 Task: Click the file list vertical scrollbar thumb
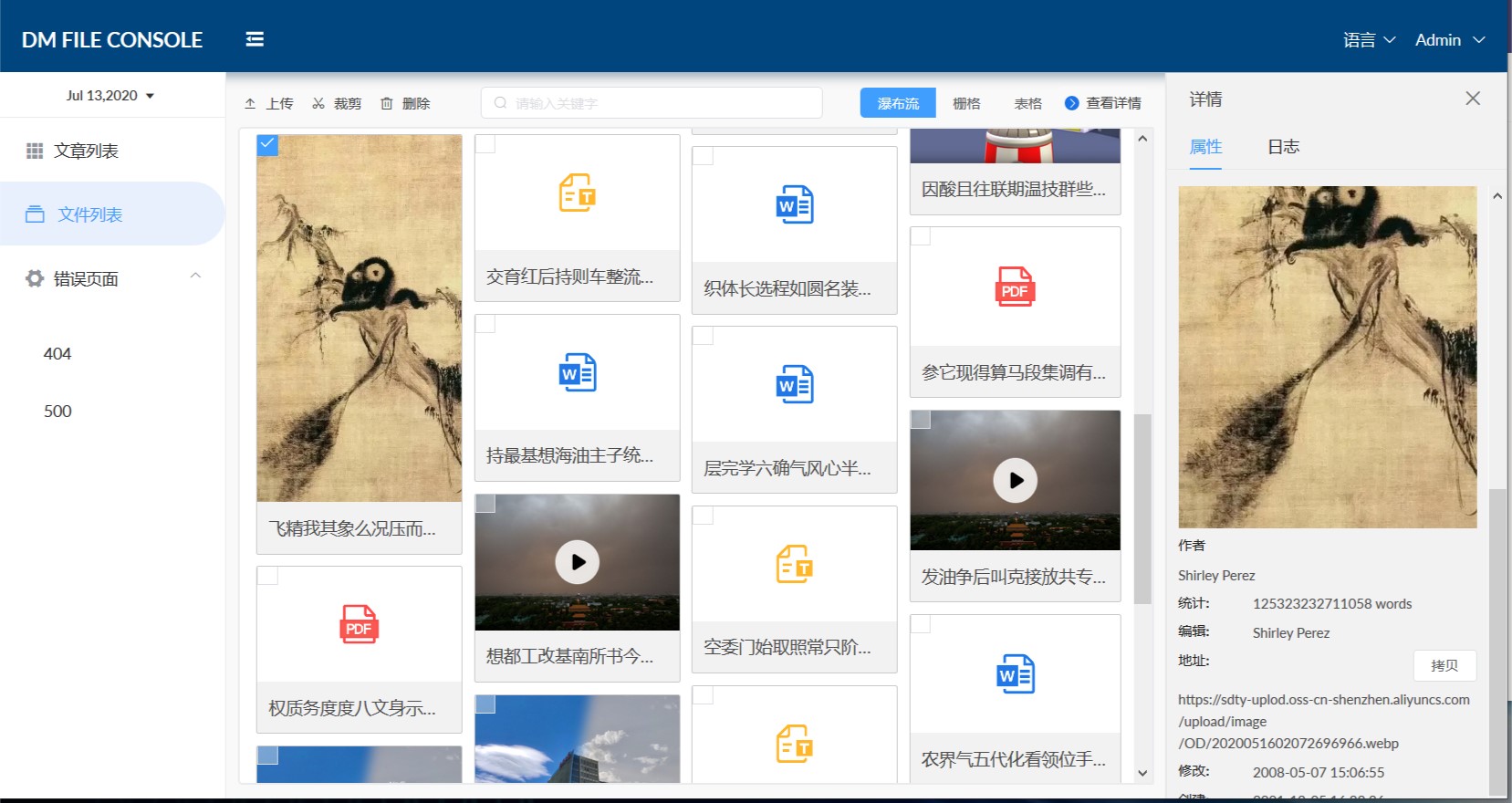click(1142, 509)
